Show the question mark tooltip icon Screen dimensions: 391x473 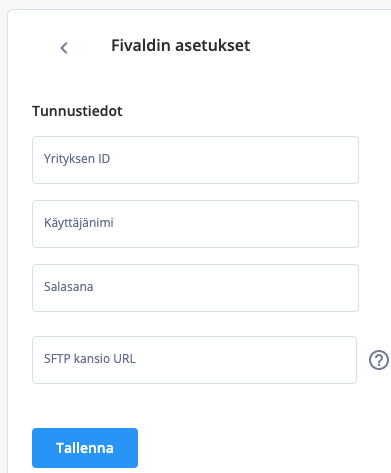pyautogui.click(x=379, y=360)
